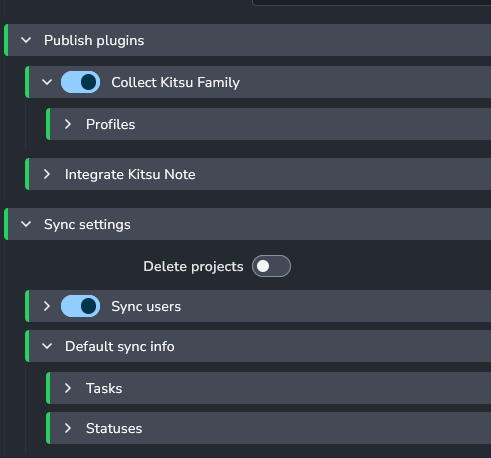This screenshot has height=458, width=491.
Task: Expand the Tasks chevron
Action: coord(68,388)
